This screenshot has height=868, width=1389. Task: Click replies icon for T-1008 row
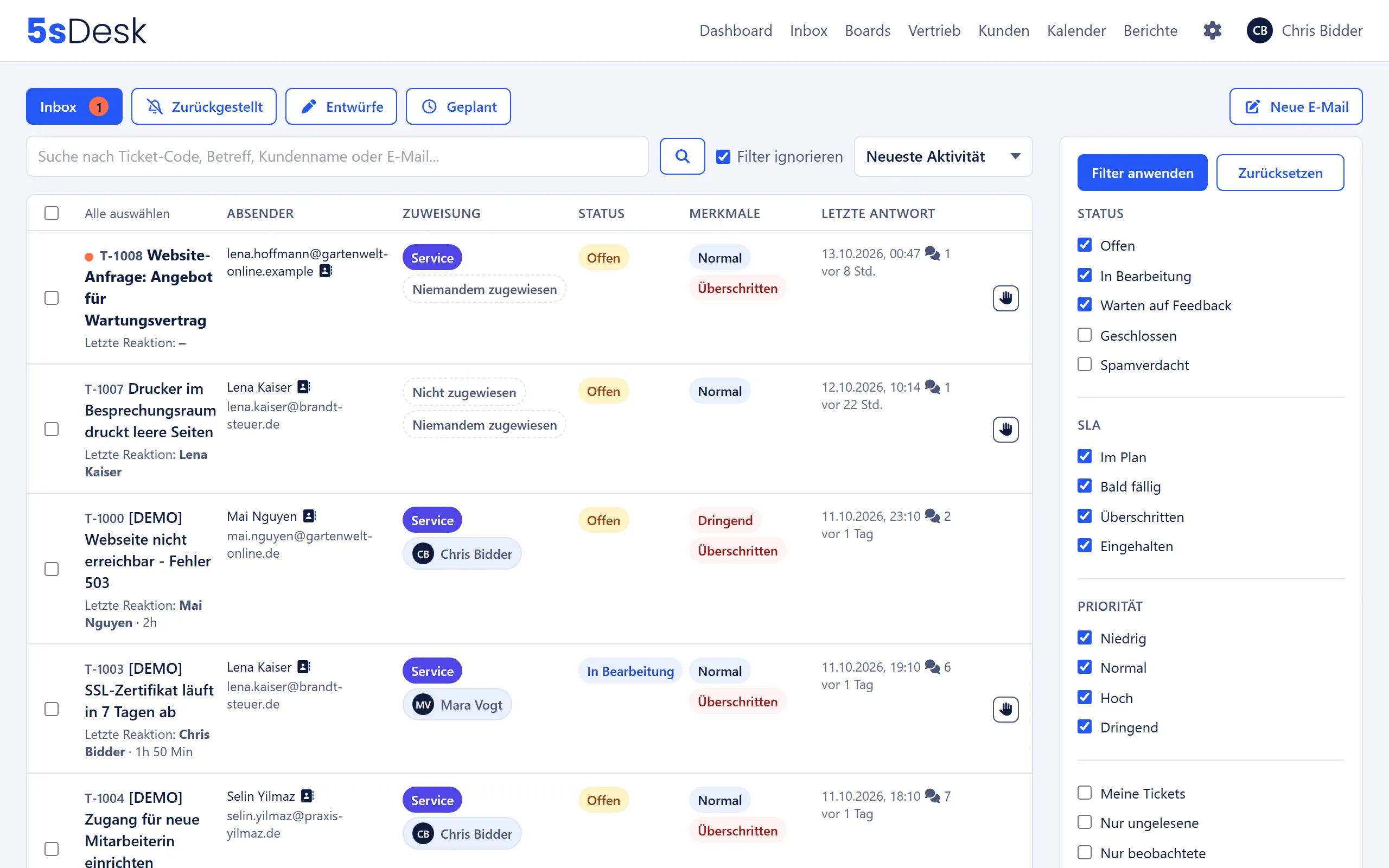tap(932, 253)
